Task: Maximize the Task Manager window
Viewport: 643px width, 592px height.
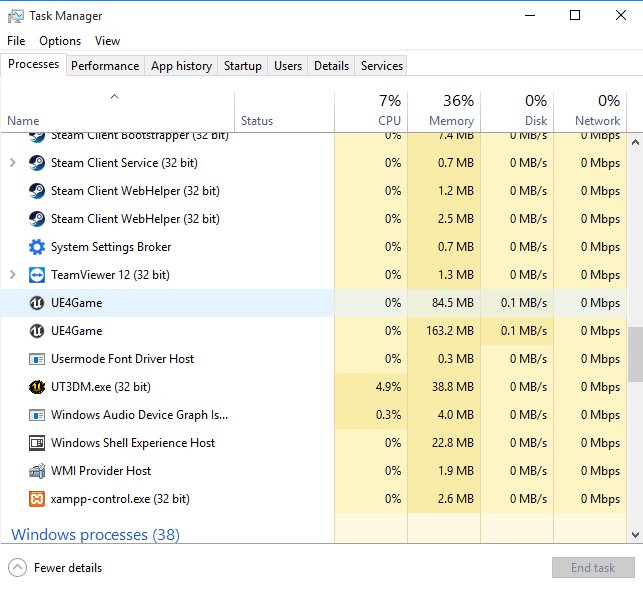Action: tap(575, 16)
